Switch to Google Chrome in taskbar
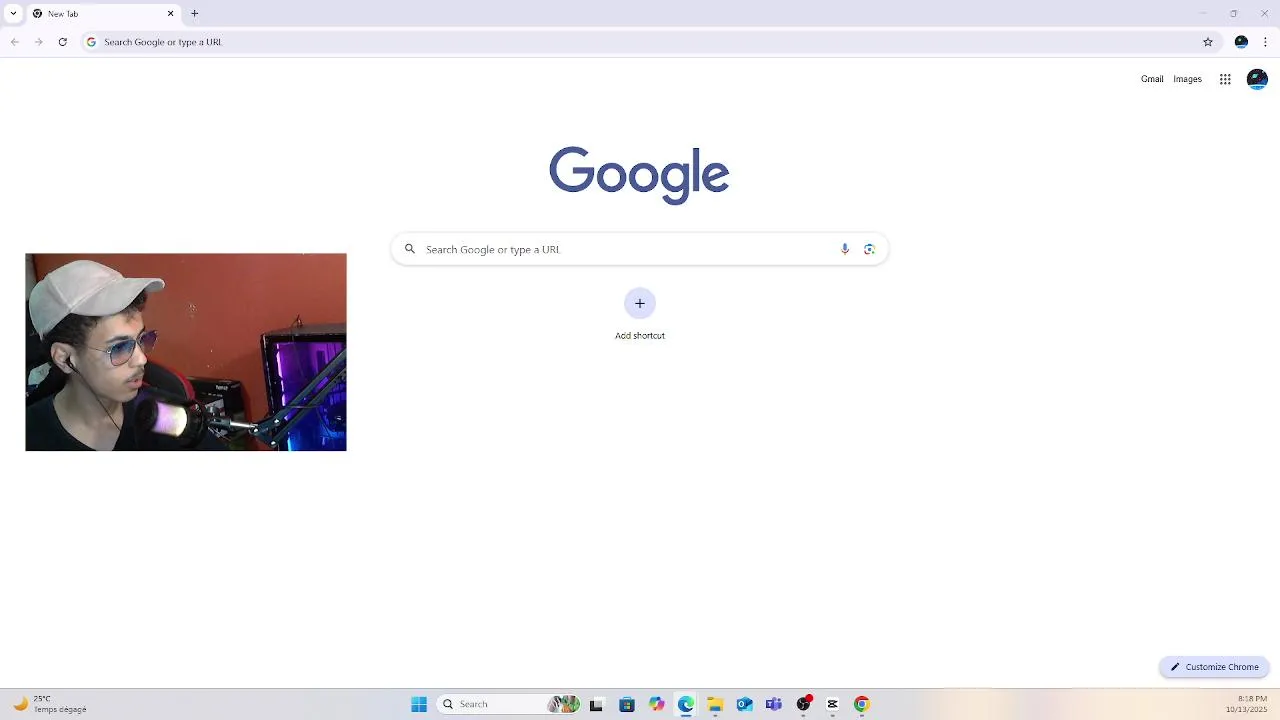Screen dimensions: 1280x720 862,704
